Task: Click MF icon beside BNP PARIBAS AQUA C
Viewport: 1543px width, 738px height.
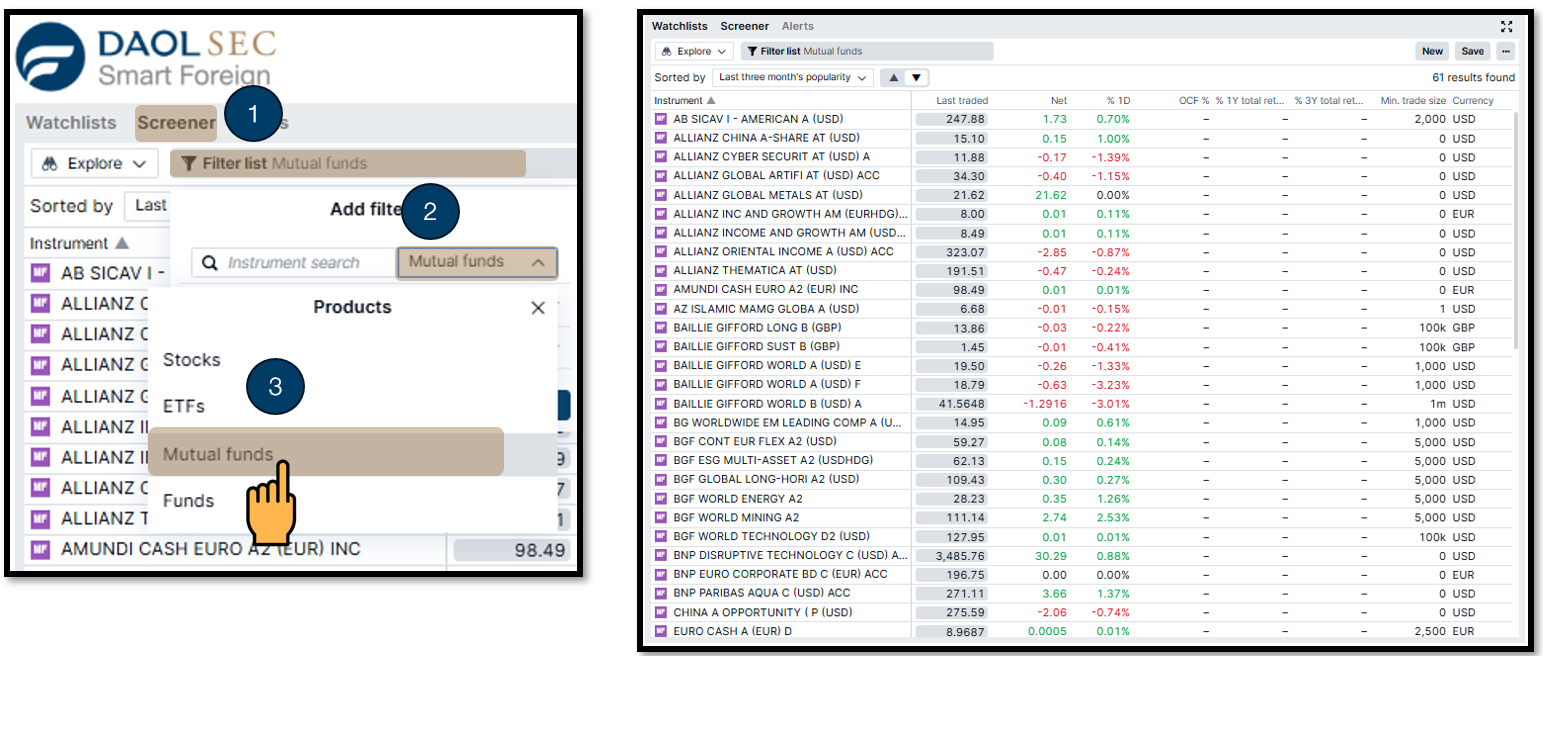Action: click(x=660, y=593)
